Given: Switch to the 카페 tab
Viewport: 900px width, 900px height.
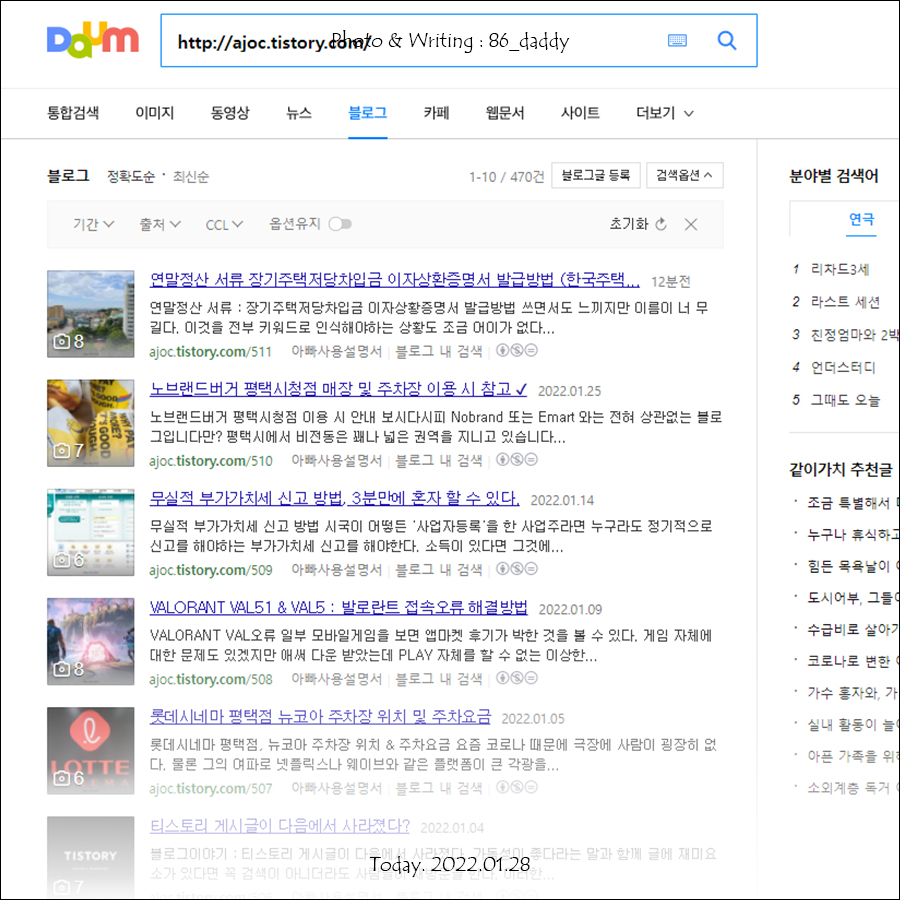Looking at the screenshot, I should coord(436,113).
